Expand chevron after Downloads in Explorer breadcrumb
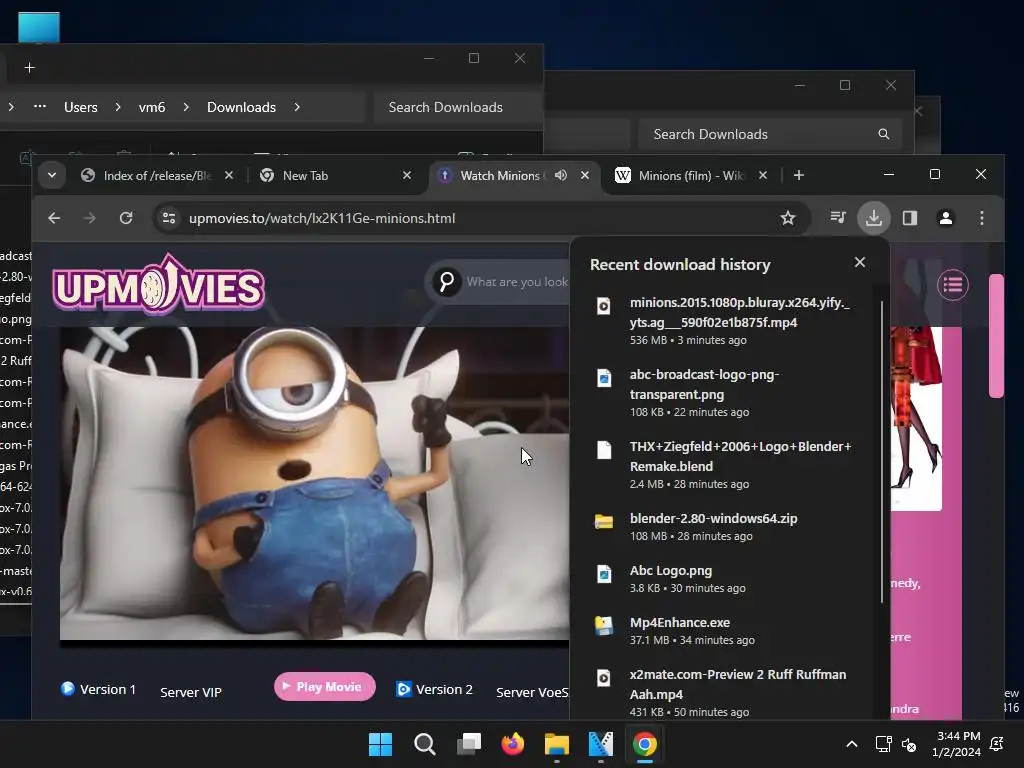1024x768 pixels. coord(297,107)
